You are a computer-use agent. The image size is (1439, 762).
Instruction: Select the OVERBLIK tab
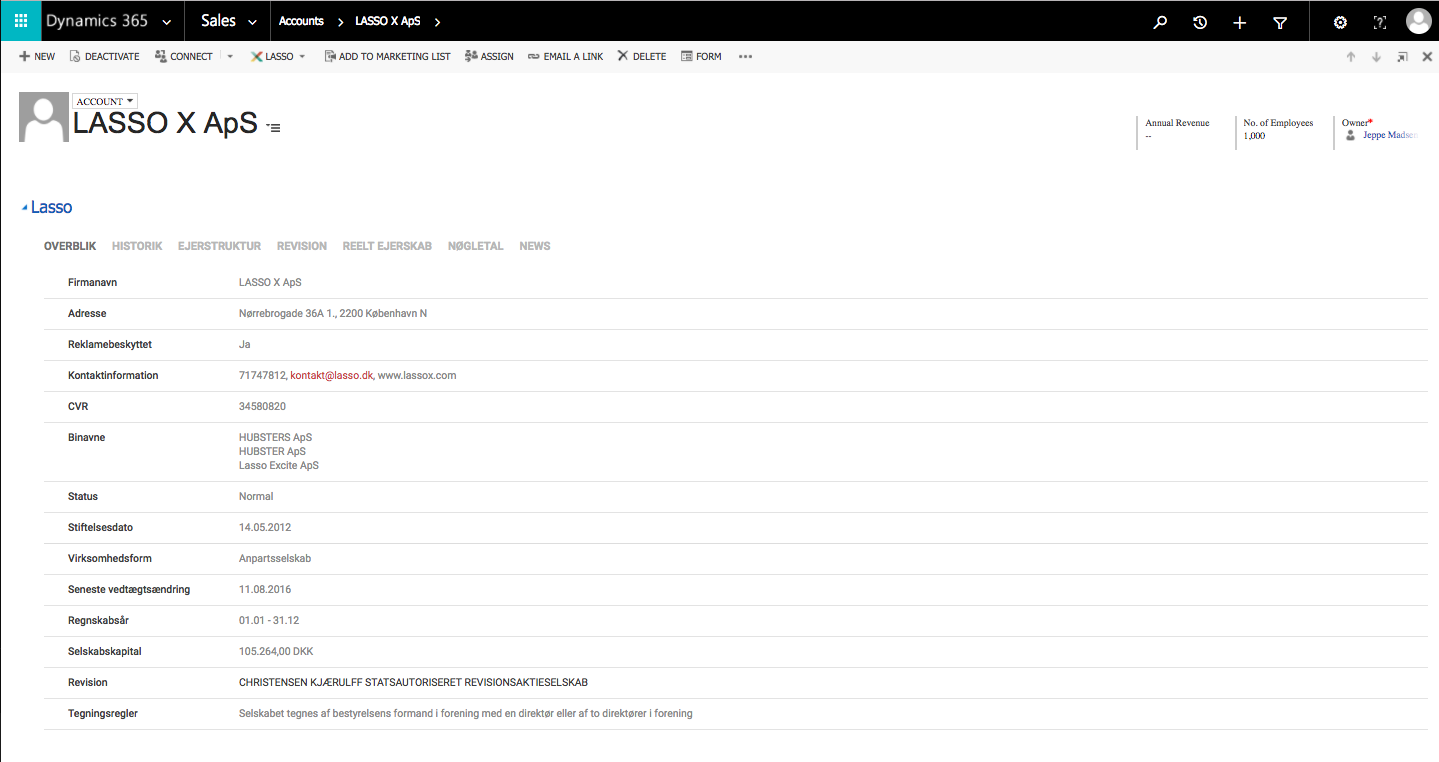[70, 246]
